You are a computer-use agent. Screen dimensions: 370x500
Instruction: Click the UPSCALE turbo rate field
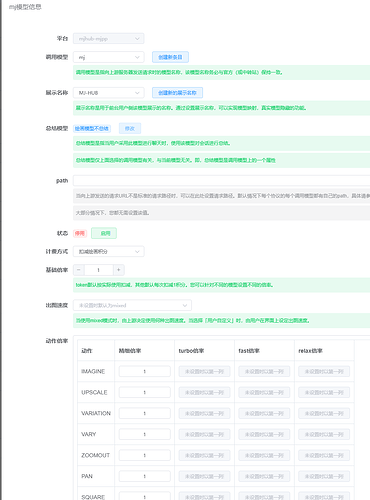pyautogui.click(x=204, y=392)
